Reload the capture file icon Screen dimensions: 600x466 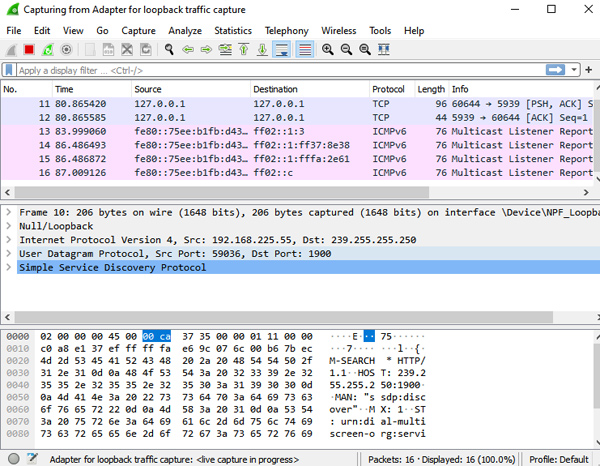(146, 50)
